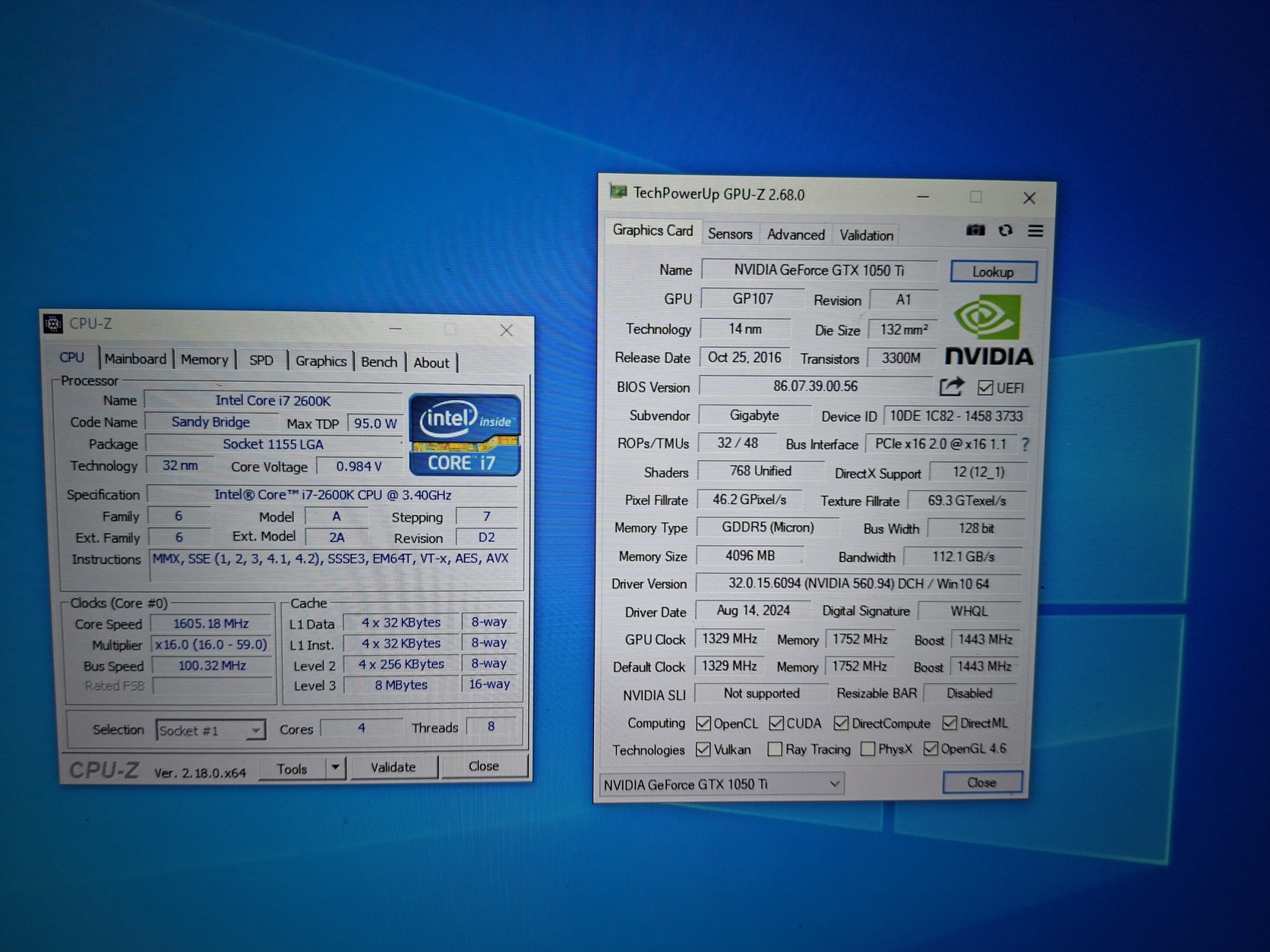Click the Subvendor value Gigabyte
1270x952 pixels.
tap(754, 415)
